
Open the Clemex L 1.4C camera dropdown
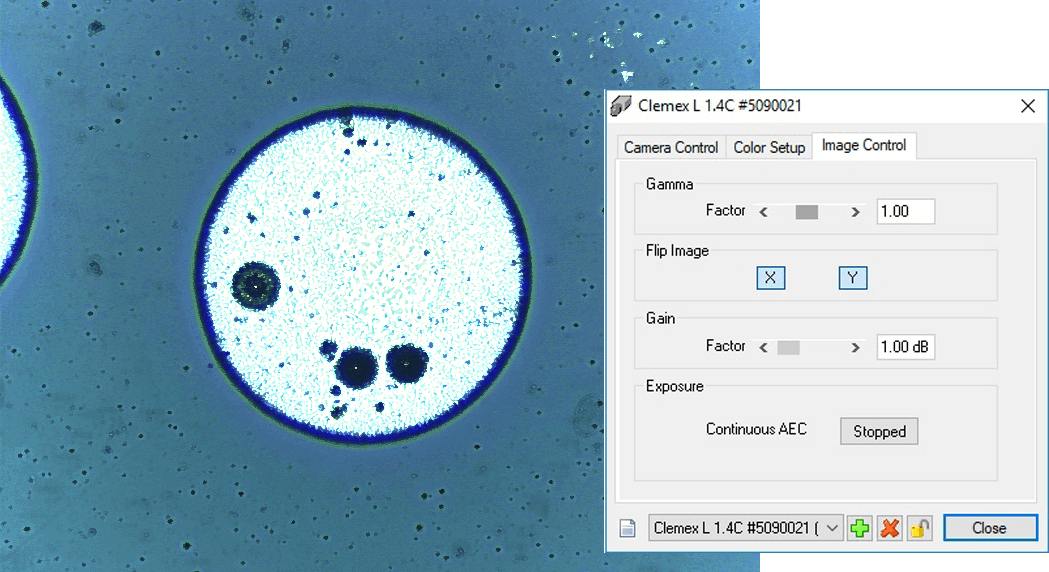pyautogui.click(x=745, y=529)
